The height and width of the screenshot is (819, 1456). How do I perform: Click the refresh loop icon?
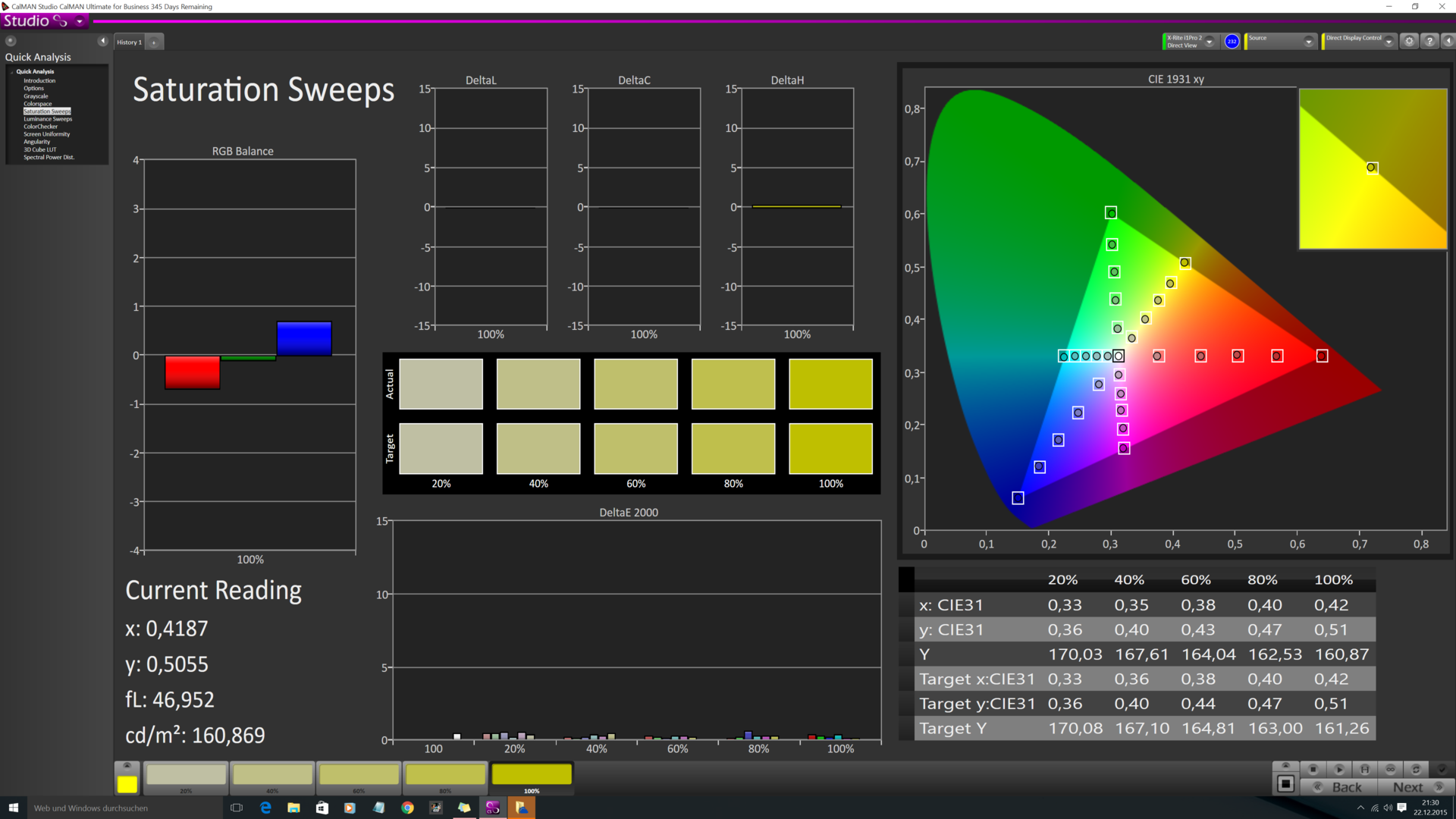[x=1415, y=769]
